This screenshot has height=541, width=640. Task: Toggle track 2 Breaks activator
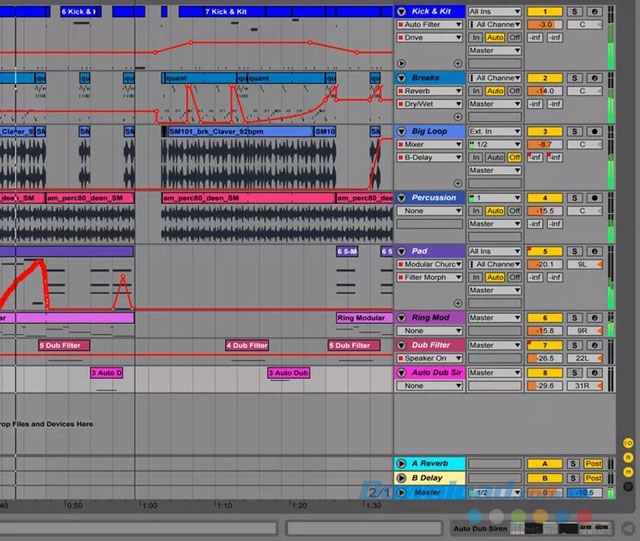(x=545, y=77)
